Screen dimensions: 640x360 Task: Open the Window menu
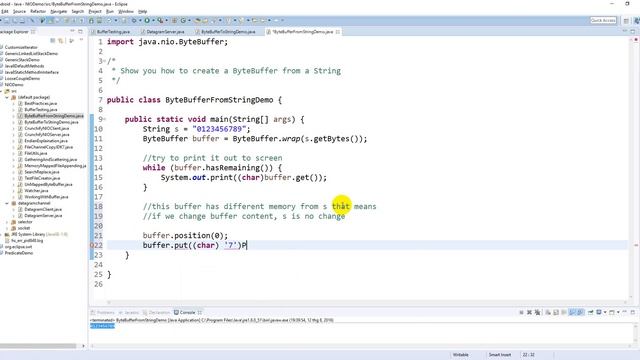[126, 11]
